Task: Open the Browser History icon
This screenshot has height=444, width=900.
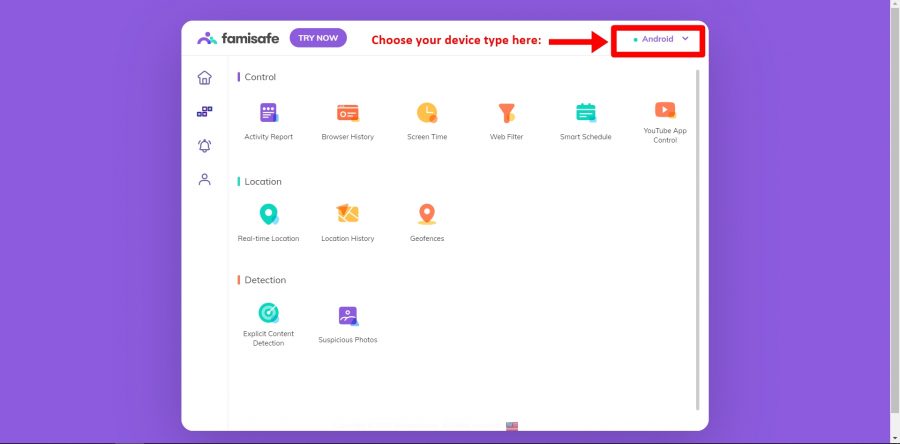Action: (x=348, y=113)
